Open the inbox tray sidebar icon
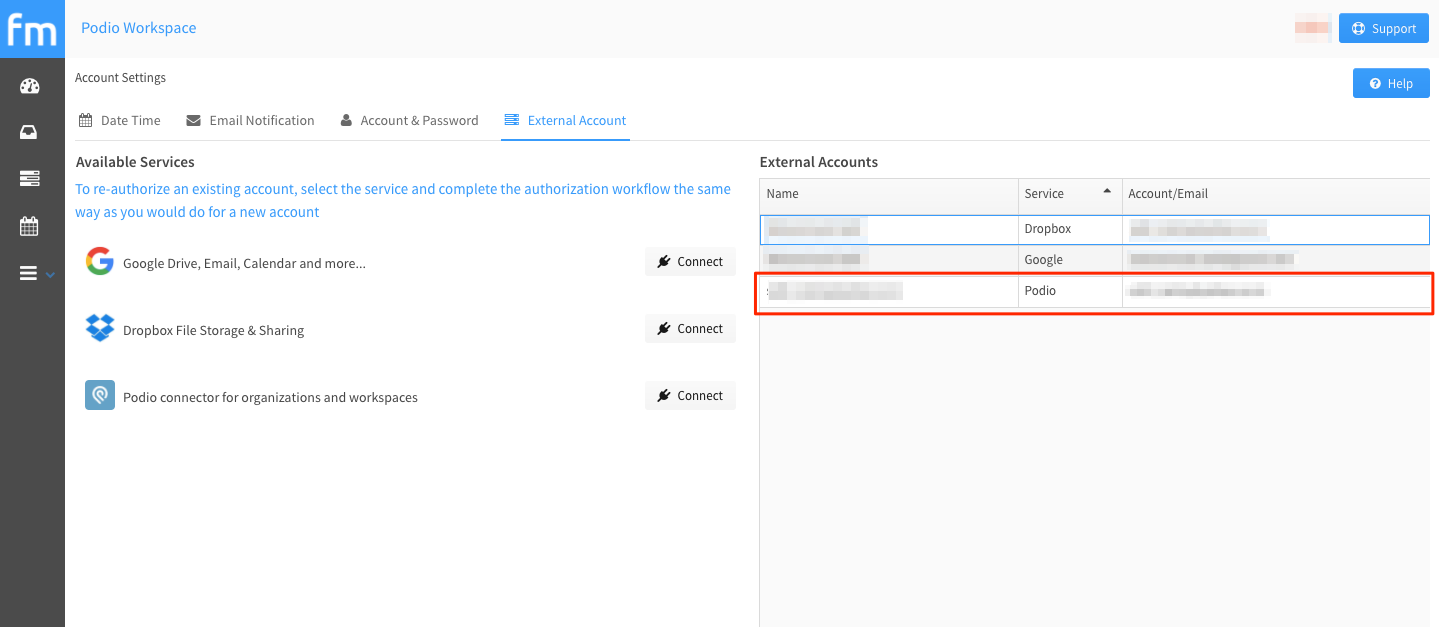Image resolution: width=1439 pixels, height=627 pixels. (x=29, y=132)
